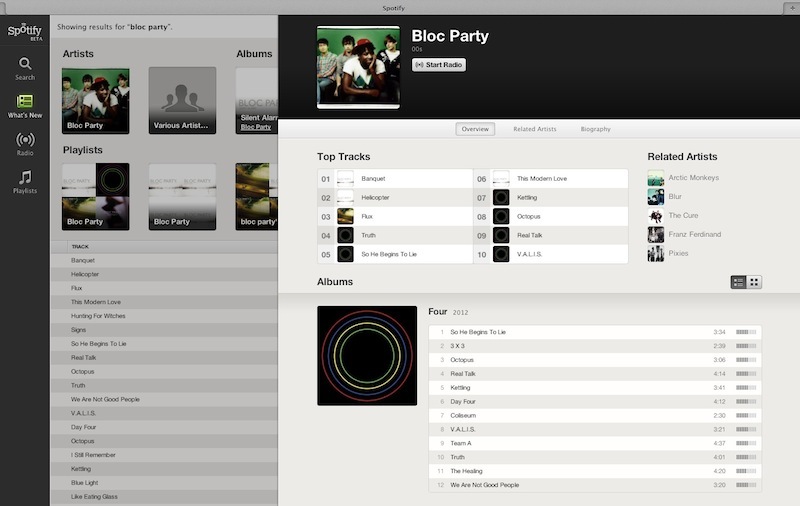The image size is (800, 506).
Task: Click the window resize button at title bar corner
Action: pos(792,8)
